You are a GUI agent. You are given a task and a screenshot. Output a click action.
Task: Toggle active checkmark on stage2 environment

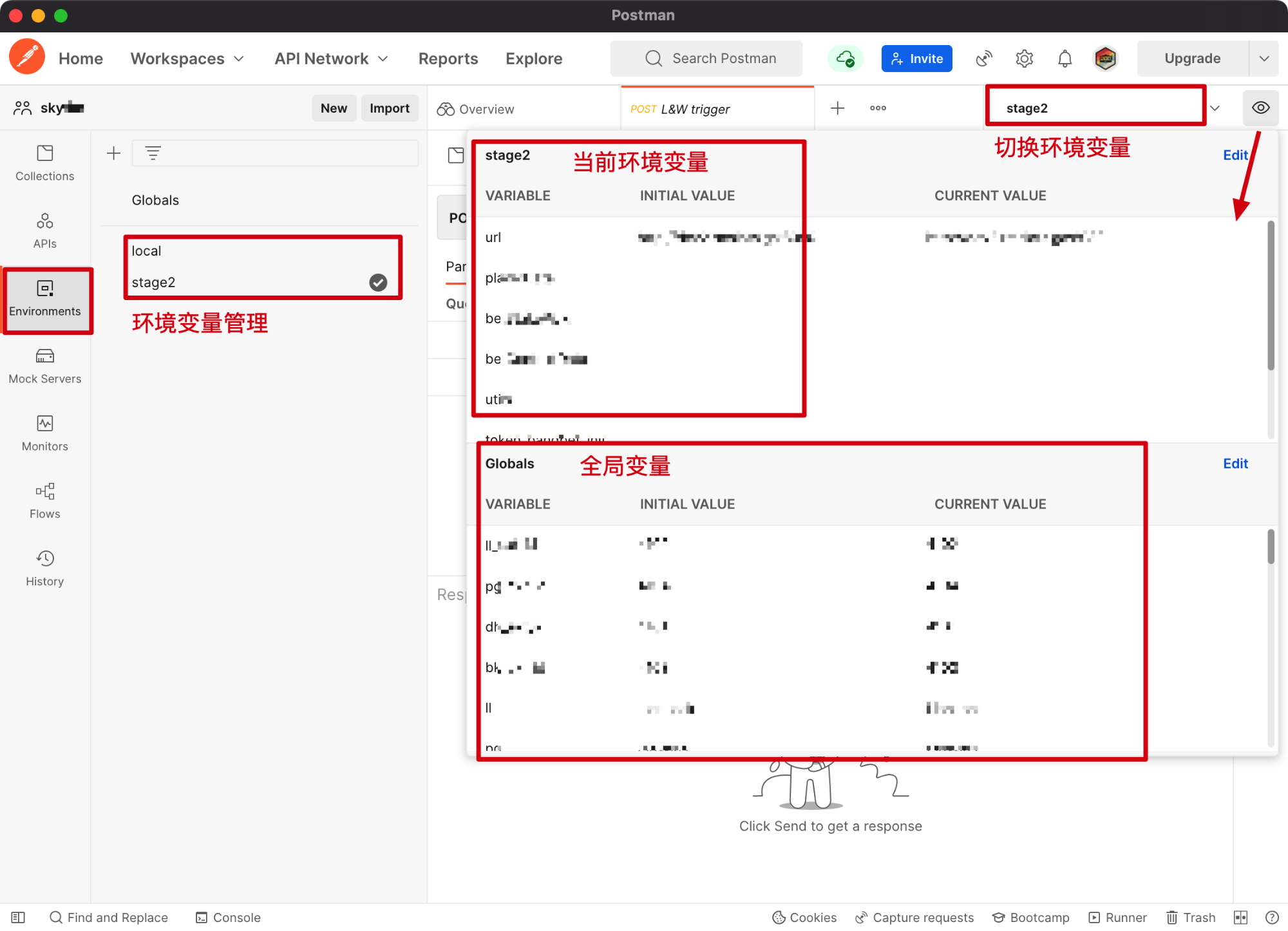point(378,283)
